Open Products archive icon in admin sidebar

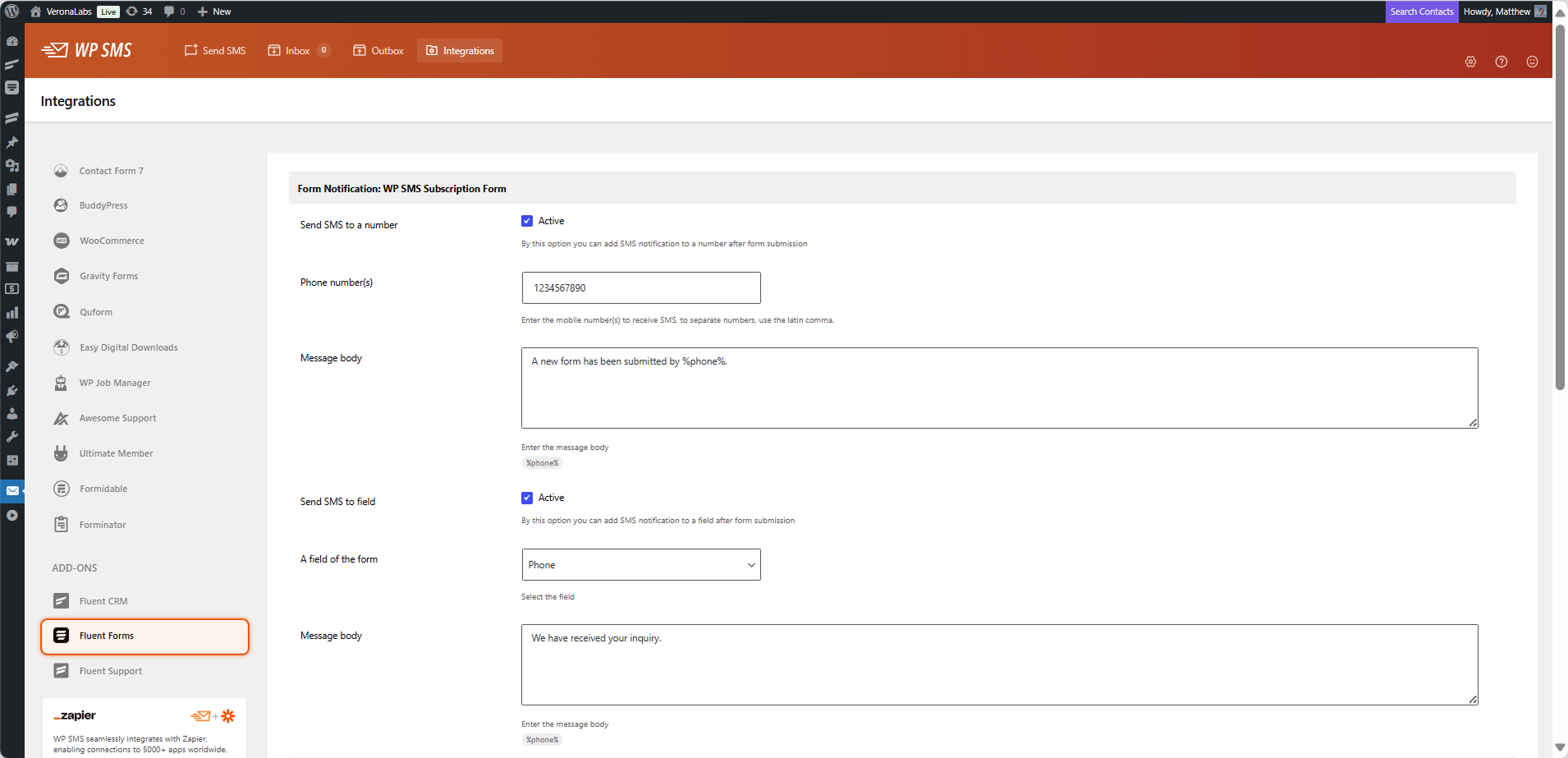11,266
